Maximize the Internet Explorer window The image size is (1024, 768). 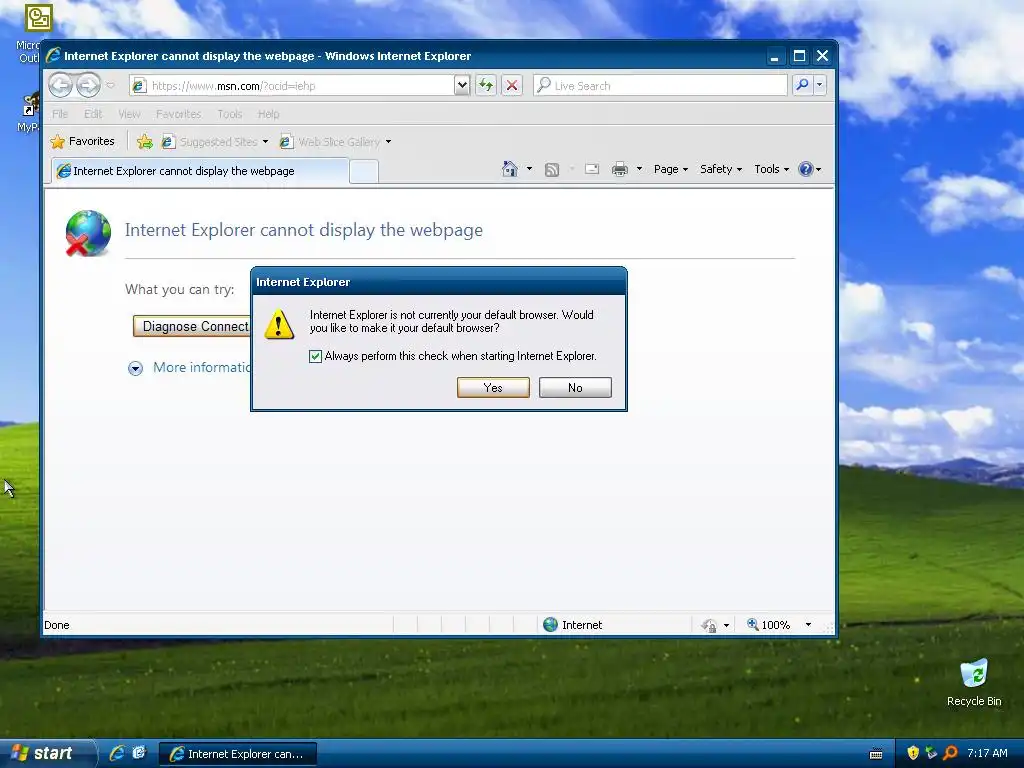pos(799,56)
